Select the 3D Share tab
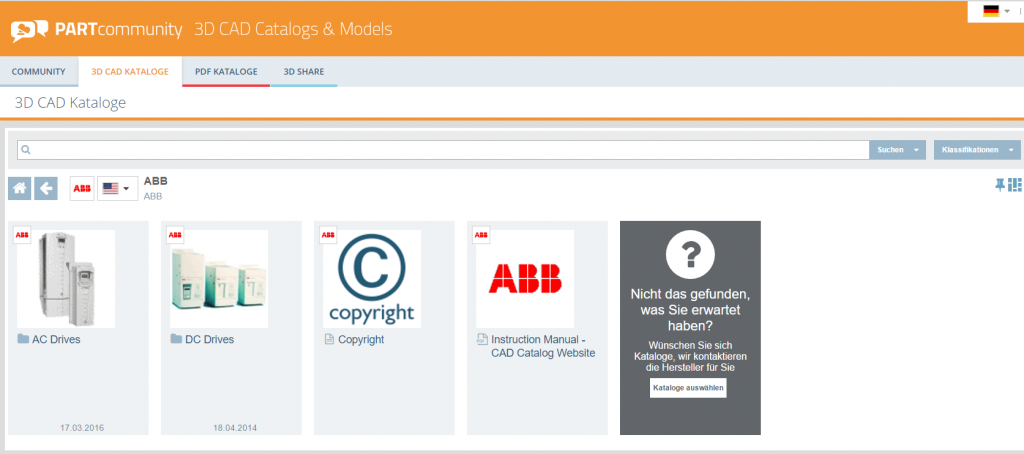This screenshot has width=1024, height=454. [x=303, y=71]
